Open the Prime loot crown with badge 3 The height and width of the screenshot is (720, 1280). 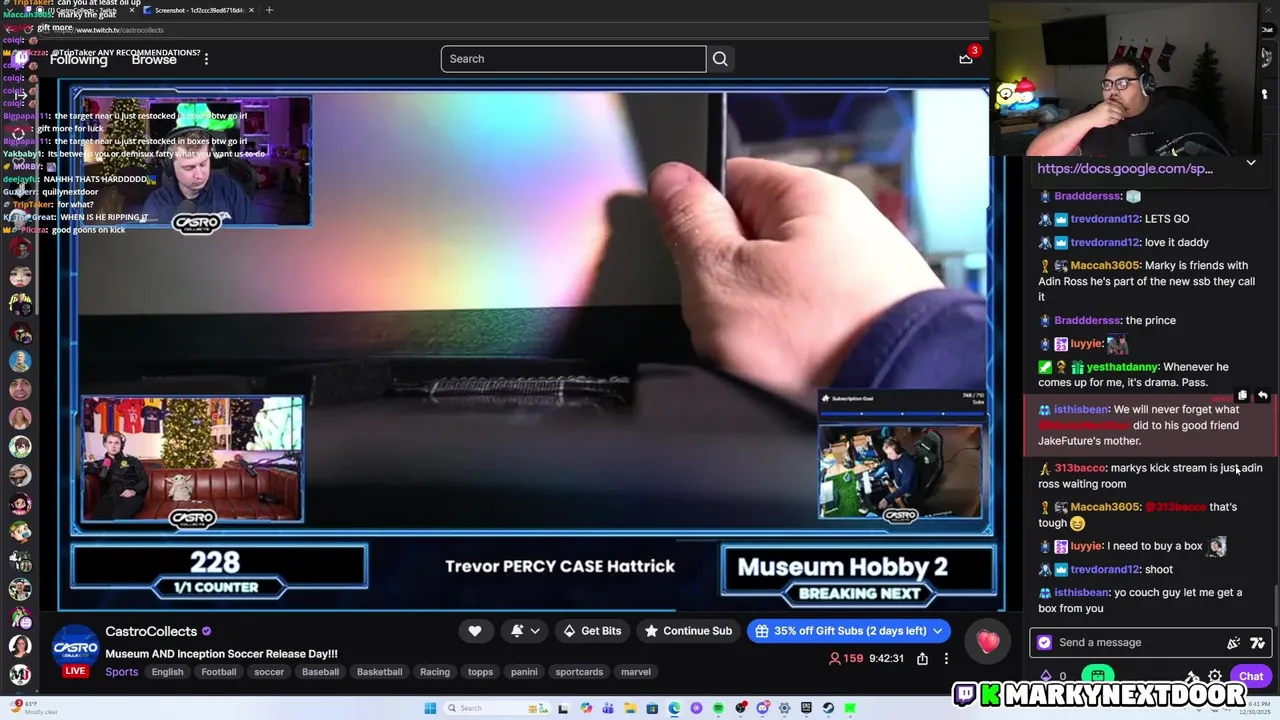tap(966, 58)
